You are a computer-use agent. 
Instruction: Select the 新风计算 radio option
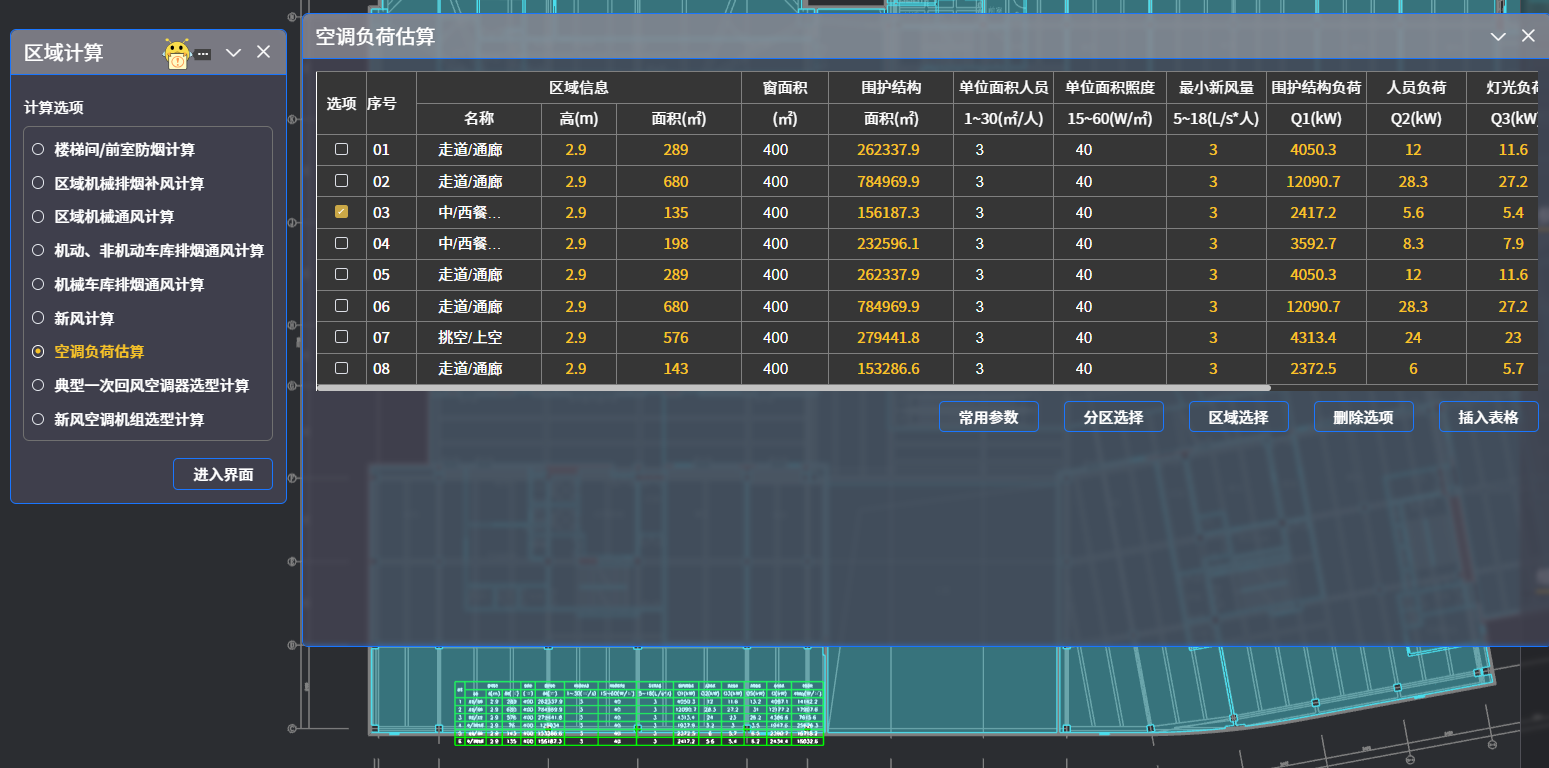click(x=38, y=318)
